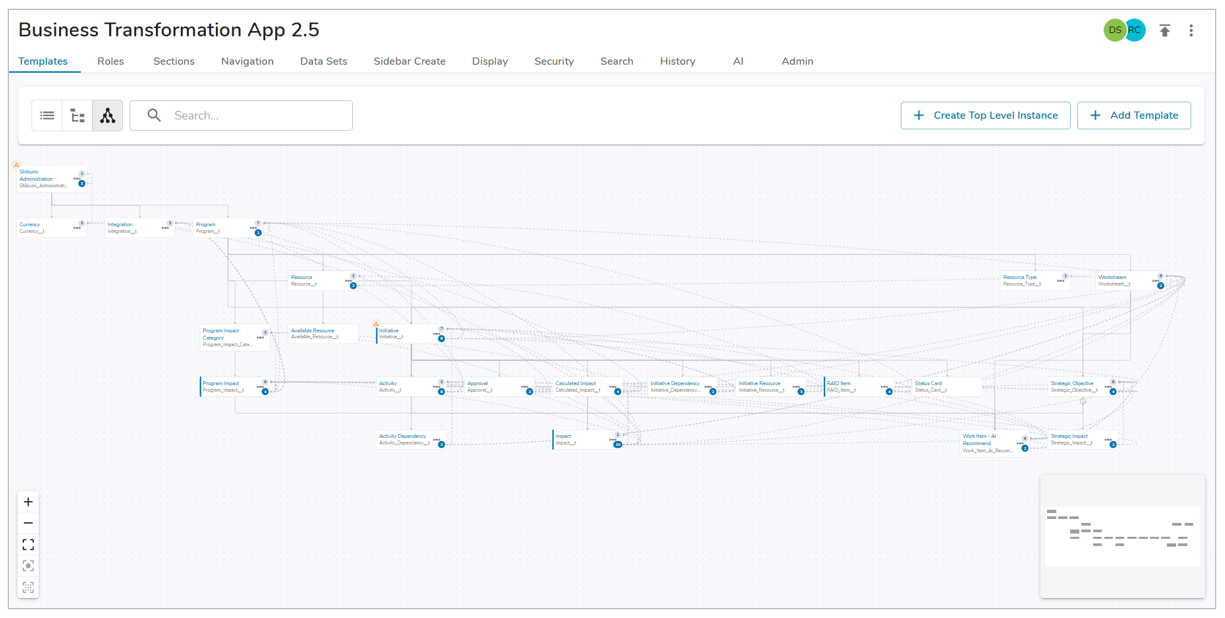Click the DS user avatar
This screenshot has height=618, width=1225.
1114,30
